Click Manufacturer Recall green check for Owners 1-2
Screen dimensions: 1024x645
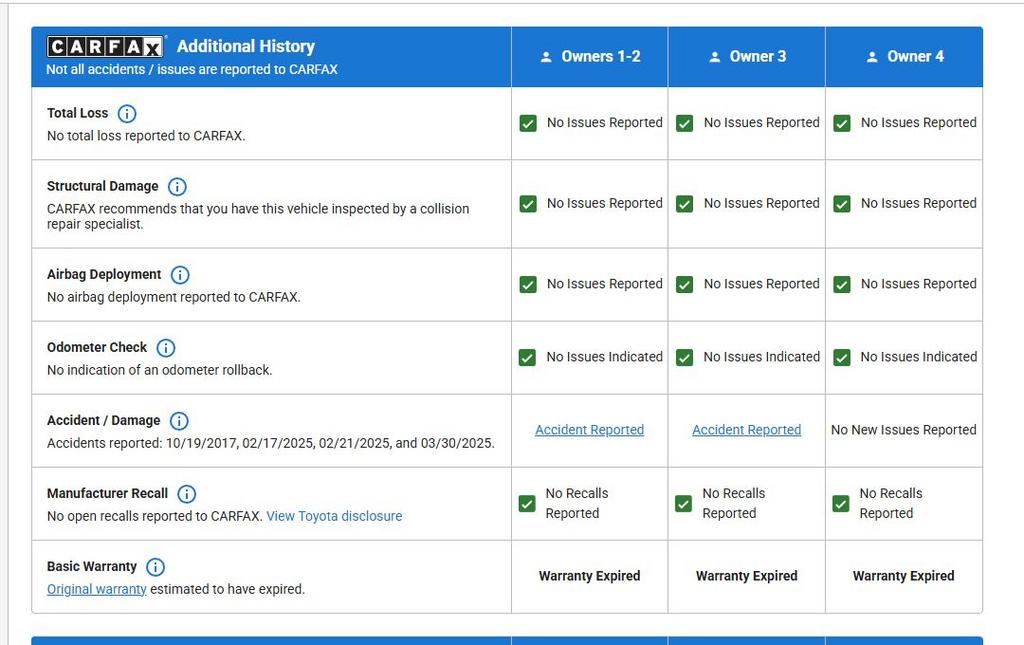click(526, 504)
